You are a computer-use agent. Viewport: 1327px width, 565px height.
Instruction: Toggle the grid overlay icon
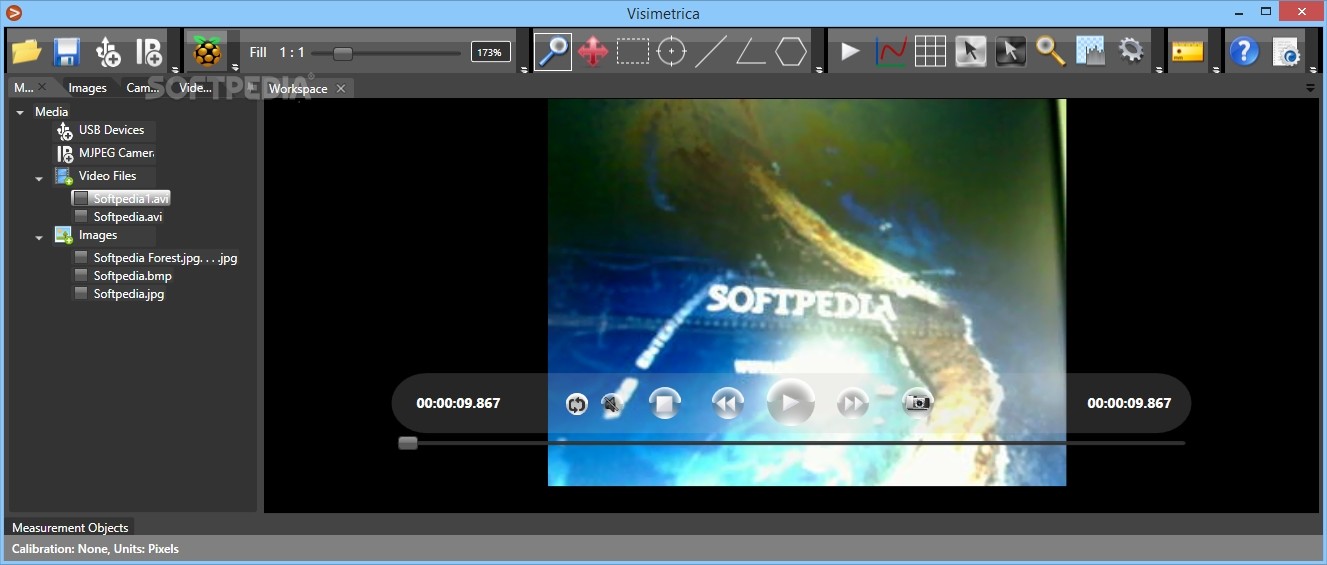(930, 51)
